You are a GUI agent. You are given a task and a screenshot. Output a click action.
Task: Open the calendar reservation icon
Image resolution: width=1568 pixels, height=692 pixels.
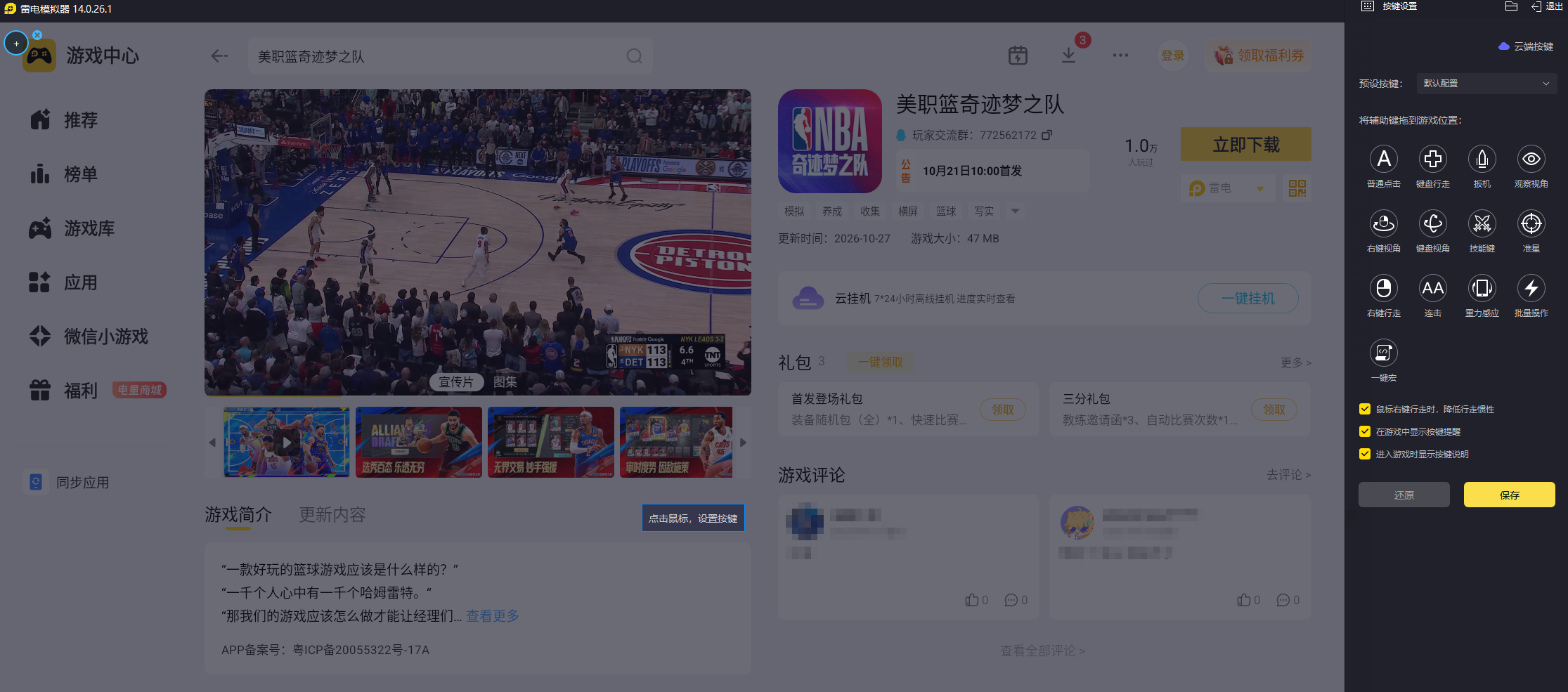pyautogui.click(x=1018, y=56)
